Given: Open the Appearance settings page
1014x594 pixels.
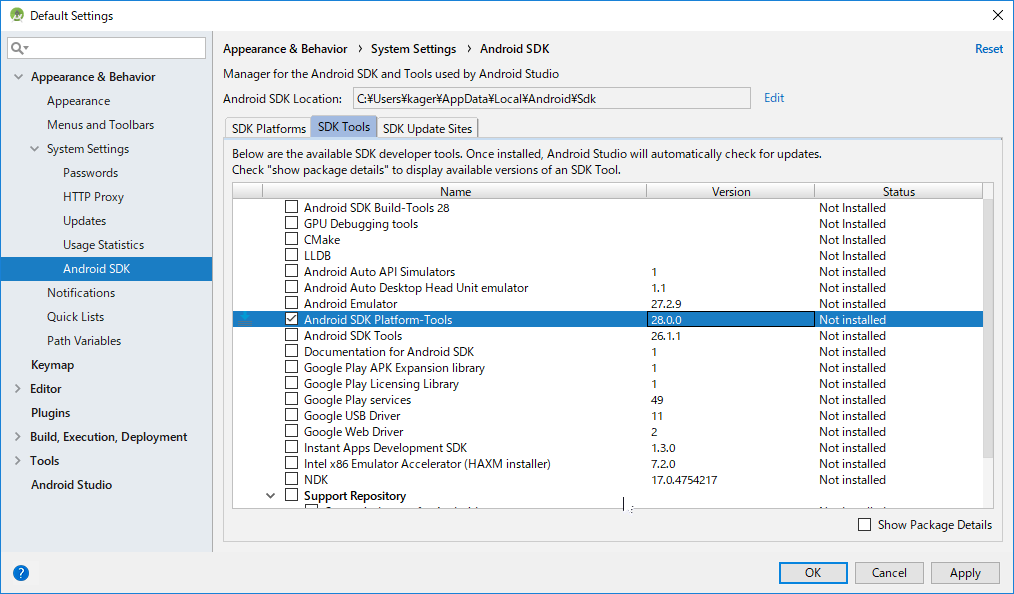Looking at the screenshot, I should click(78, 101).
